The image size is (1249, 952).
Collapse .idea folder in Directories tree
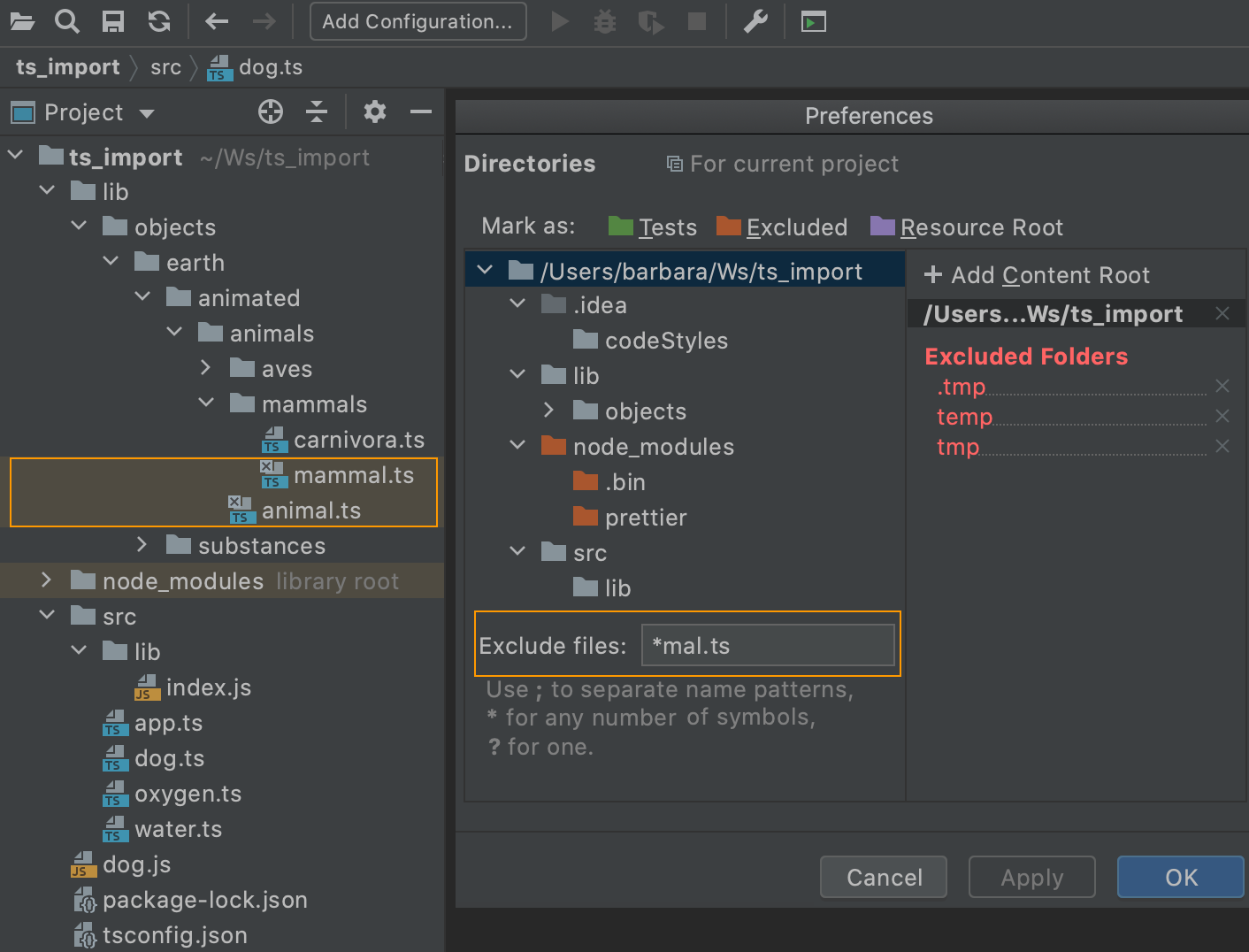(x=517, y=303)
